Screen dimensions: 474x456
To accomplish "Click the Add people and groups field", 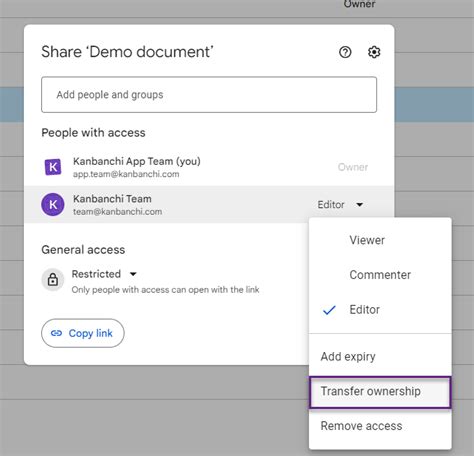I will pos(209,95).
